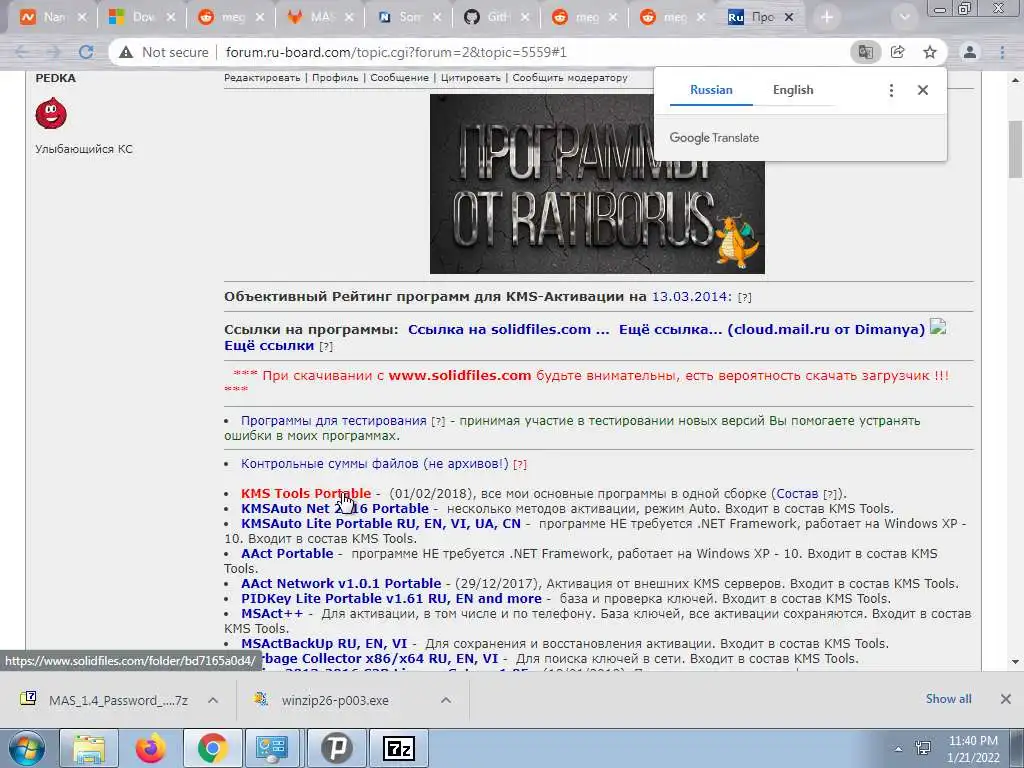Bookmark this page with the star icon
The width and height of the screenshot is (1024, 768).
pos(930,52)
